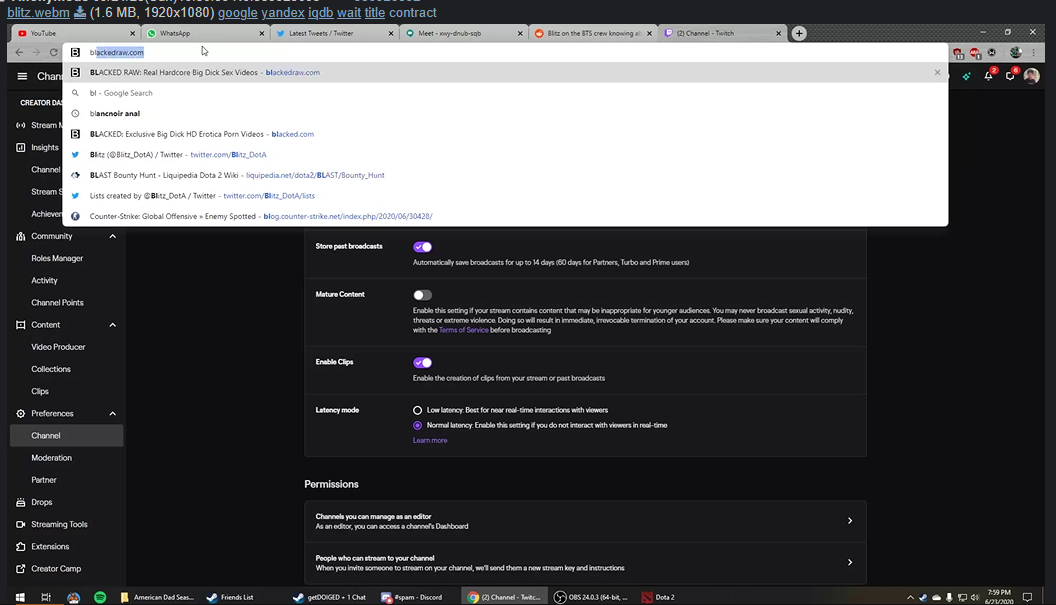Show hidden system tray icons
The height and width of the screenshot is (605, 1056).
pyautogui.click(x=910, y=598)
